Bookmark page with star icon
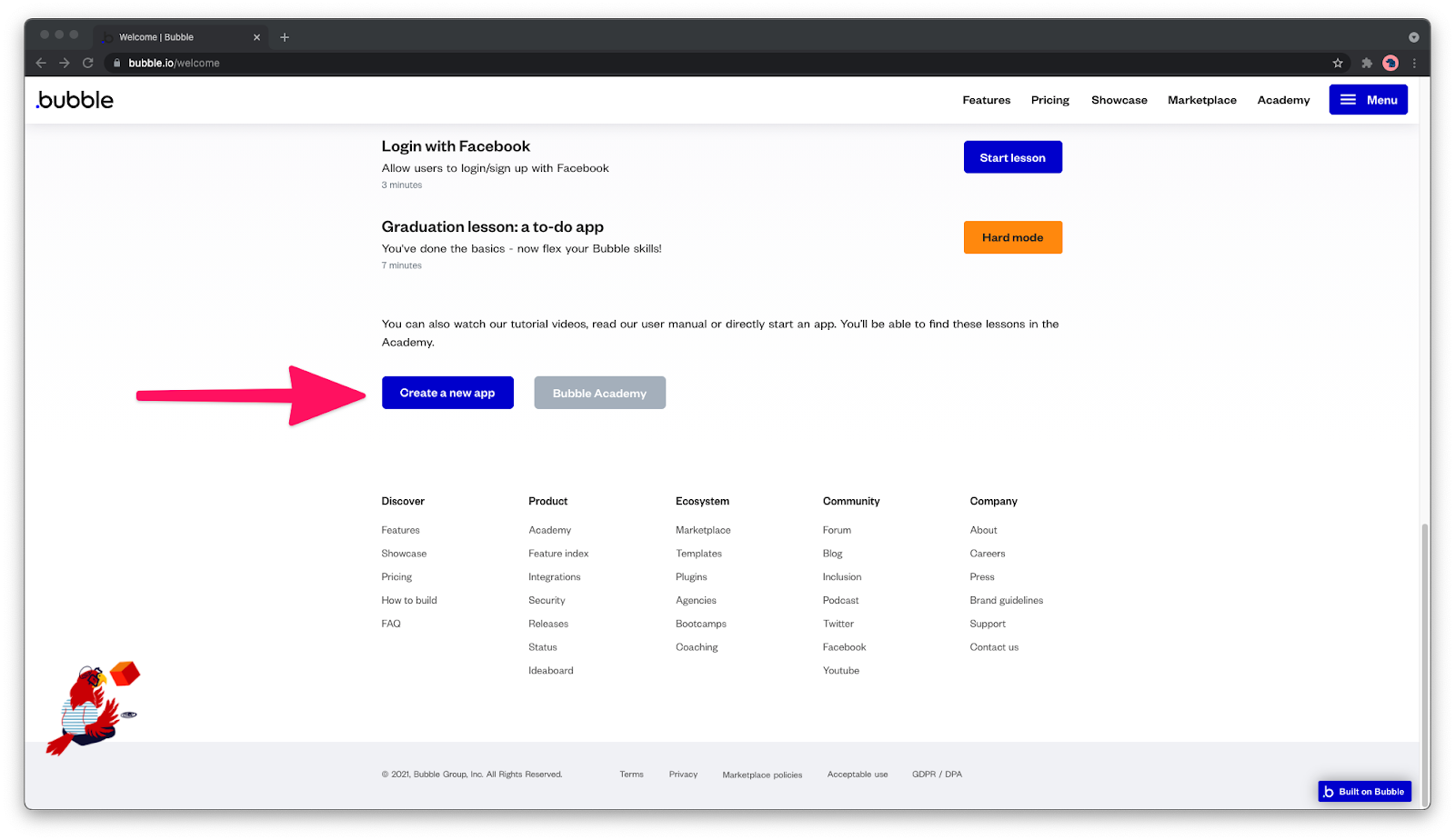 tap(1338, 63)
